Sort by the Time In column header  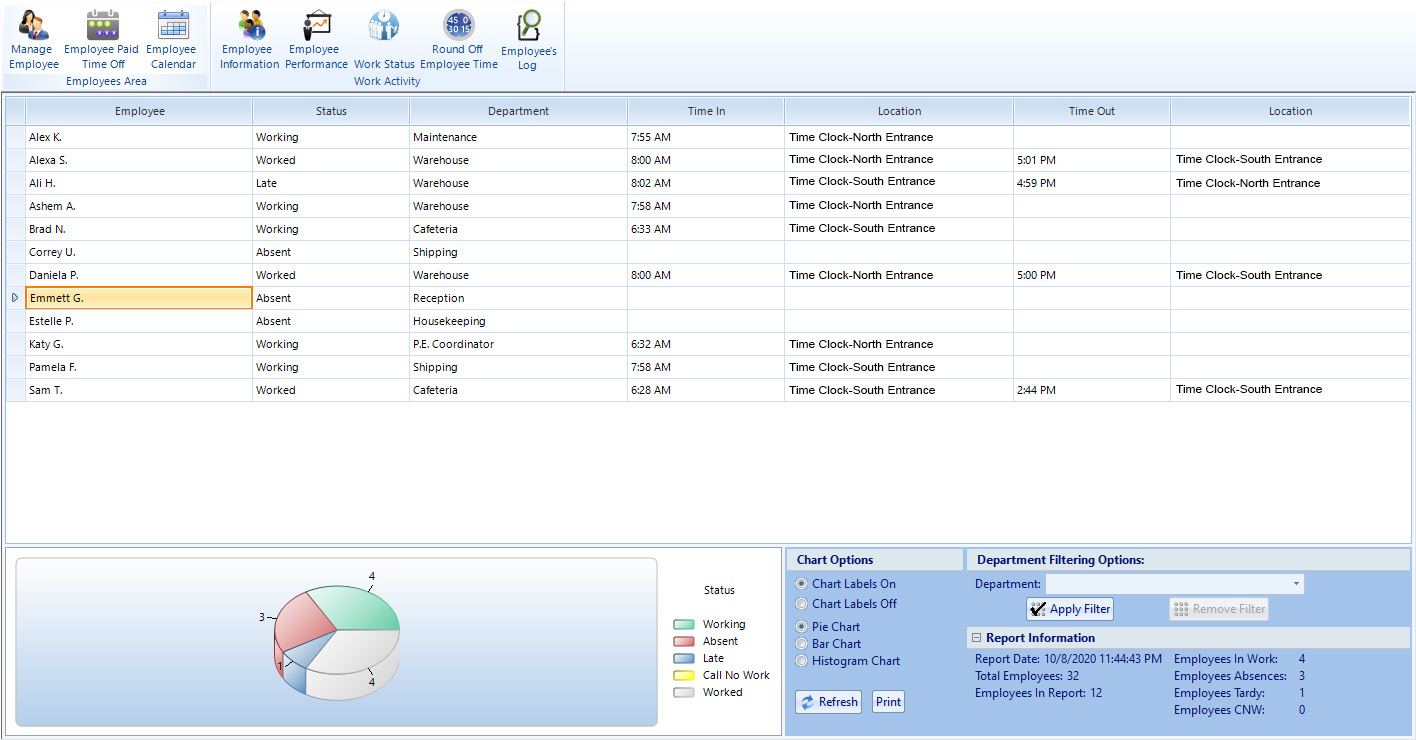[x=706, y=111]
